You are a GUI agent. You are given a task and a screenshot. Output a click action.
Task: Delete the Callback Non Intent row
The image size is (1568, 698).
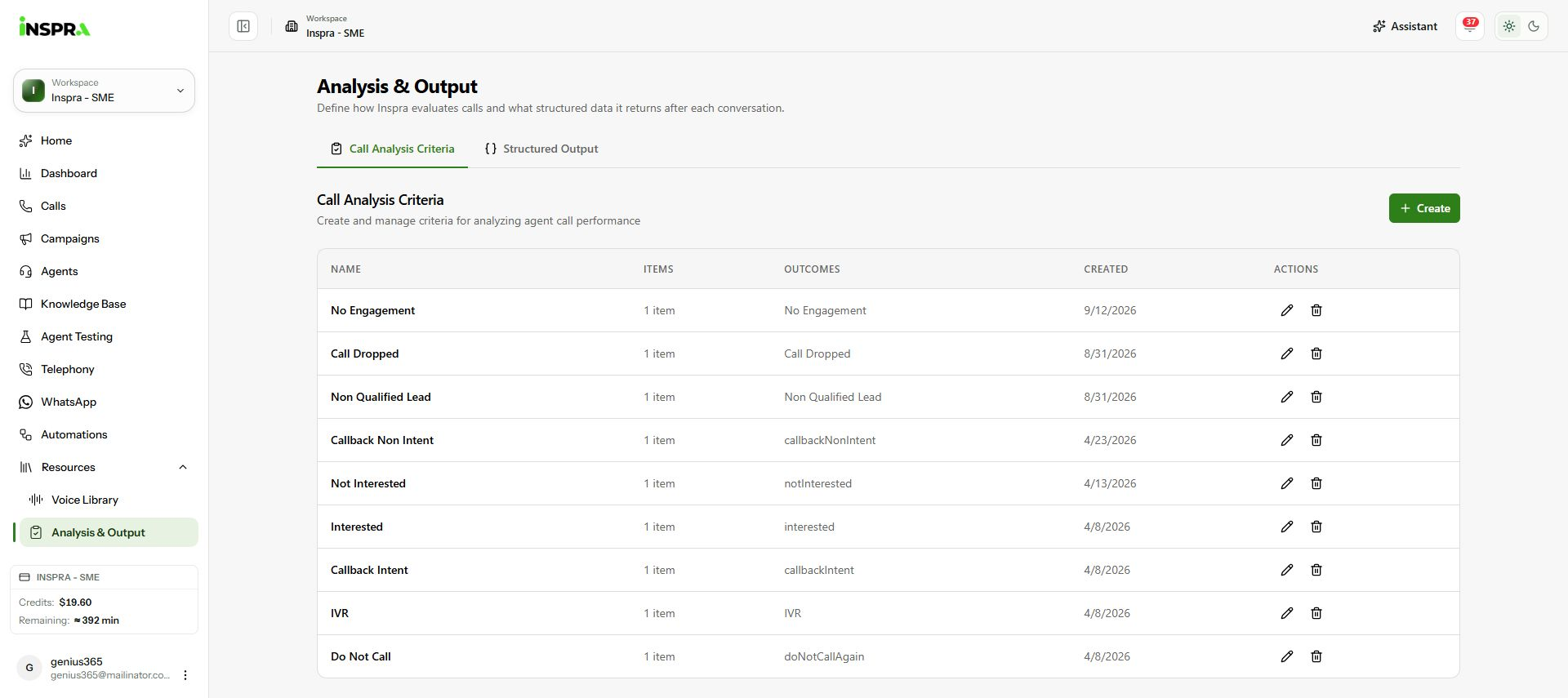[x=1316, y=440]
